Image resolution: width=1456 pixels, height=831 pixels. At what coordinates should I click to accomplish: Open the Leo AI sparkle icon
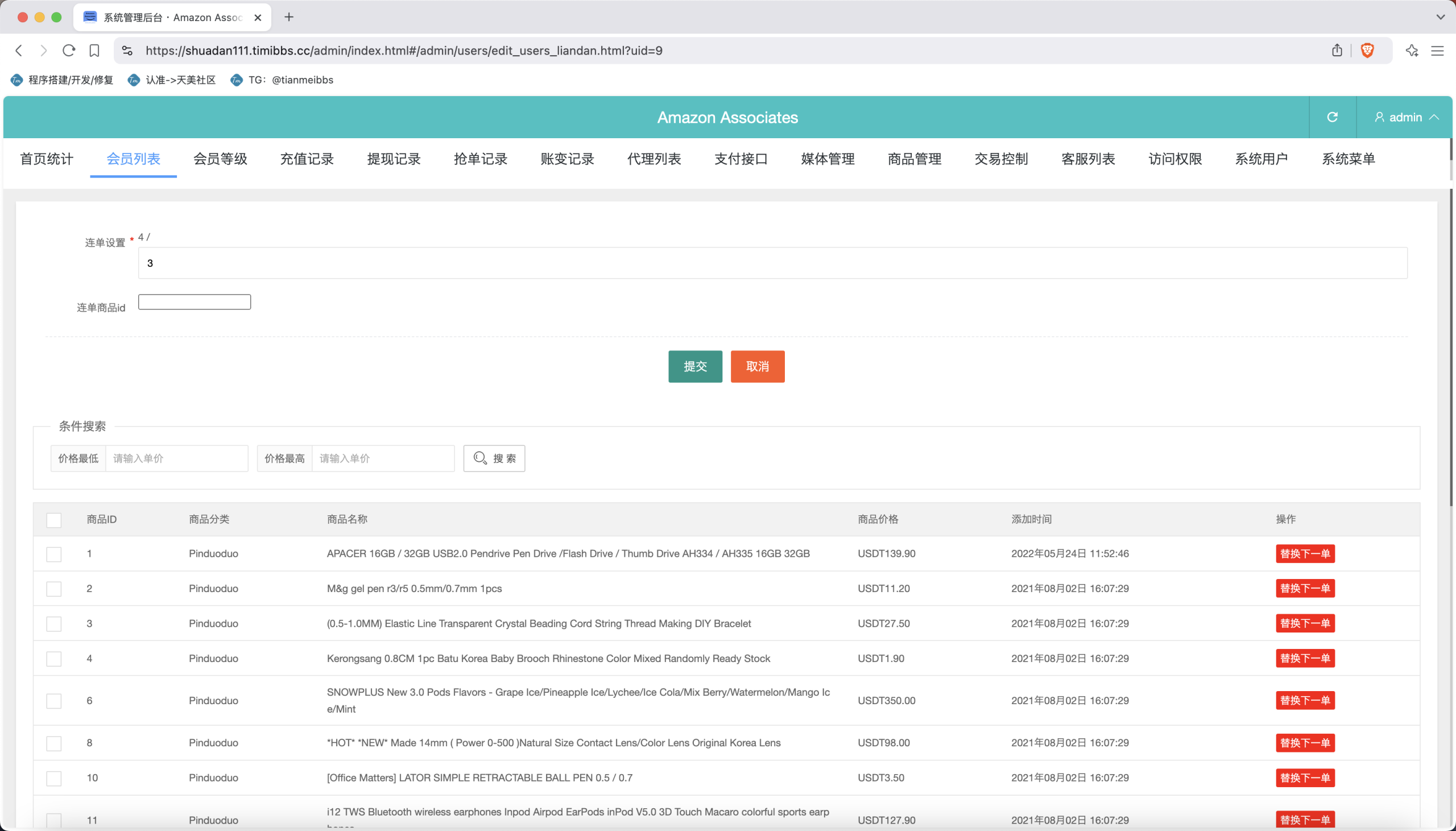pos(1412,51)
